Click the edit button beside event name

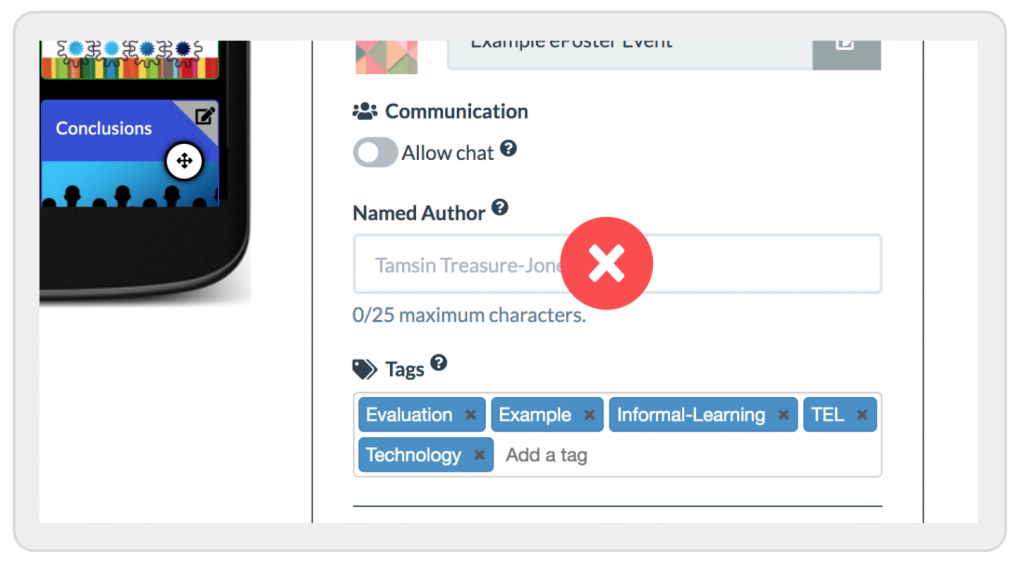click(x=846, y=54)
